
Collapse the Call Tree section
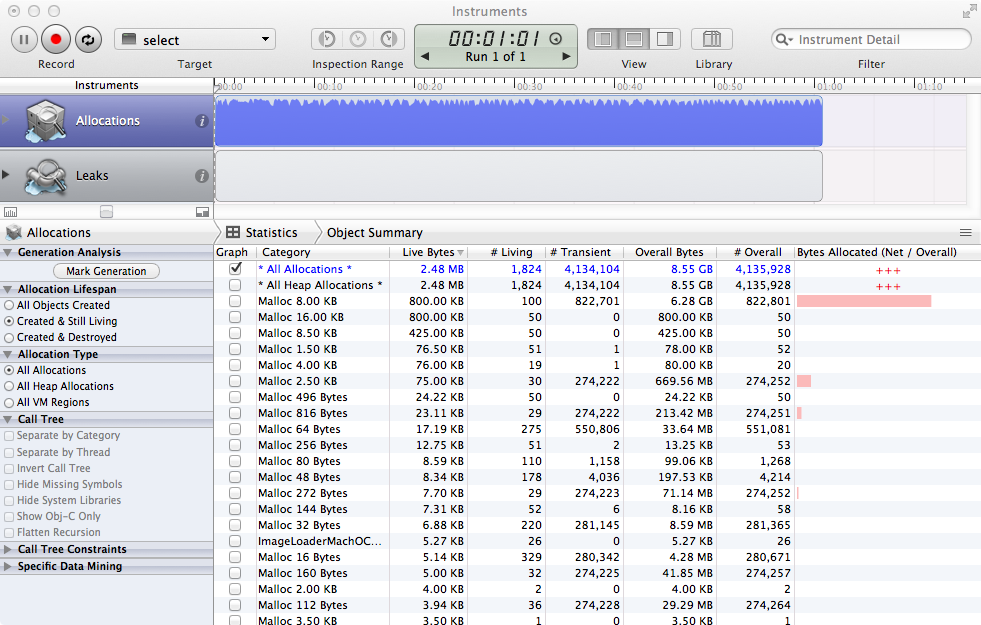tap(8, 419)
